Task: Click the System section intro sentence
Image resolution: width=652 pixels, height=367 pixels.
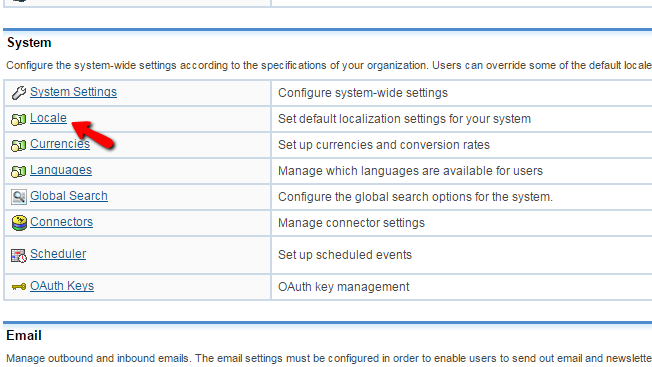Action: coord(329,66)
